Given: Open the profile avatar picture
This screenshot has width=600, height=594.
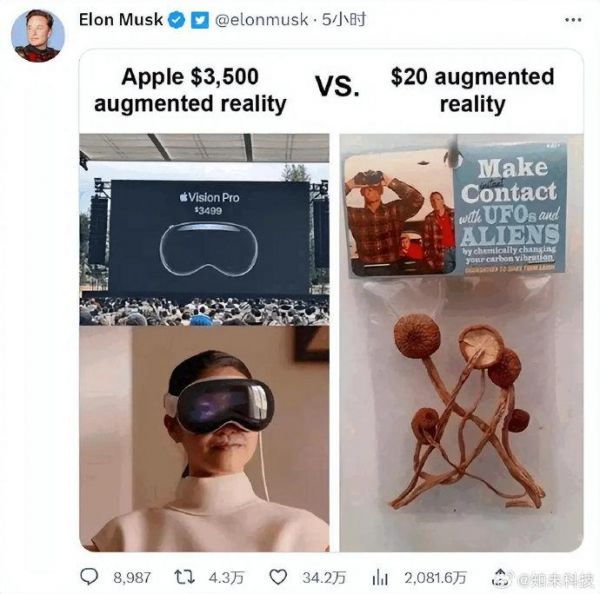Looking at the screenshot, I should (38, 36).
